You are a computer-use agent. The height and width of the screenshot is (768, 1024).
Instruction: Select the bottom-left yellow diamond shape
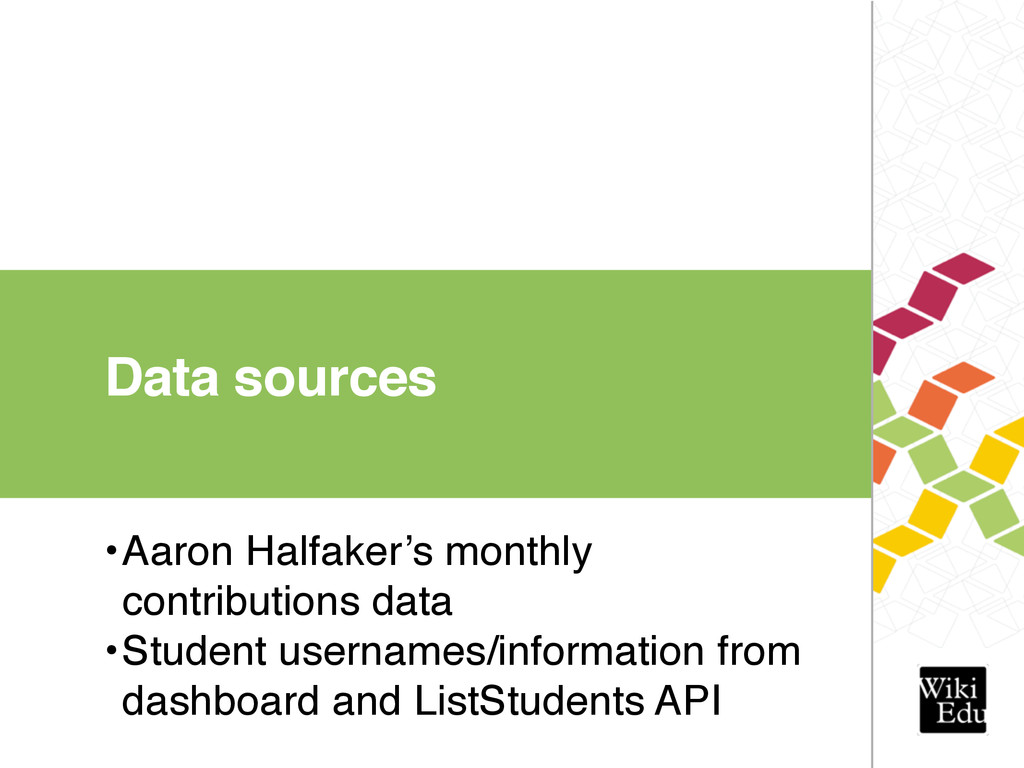click(882, 571)
